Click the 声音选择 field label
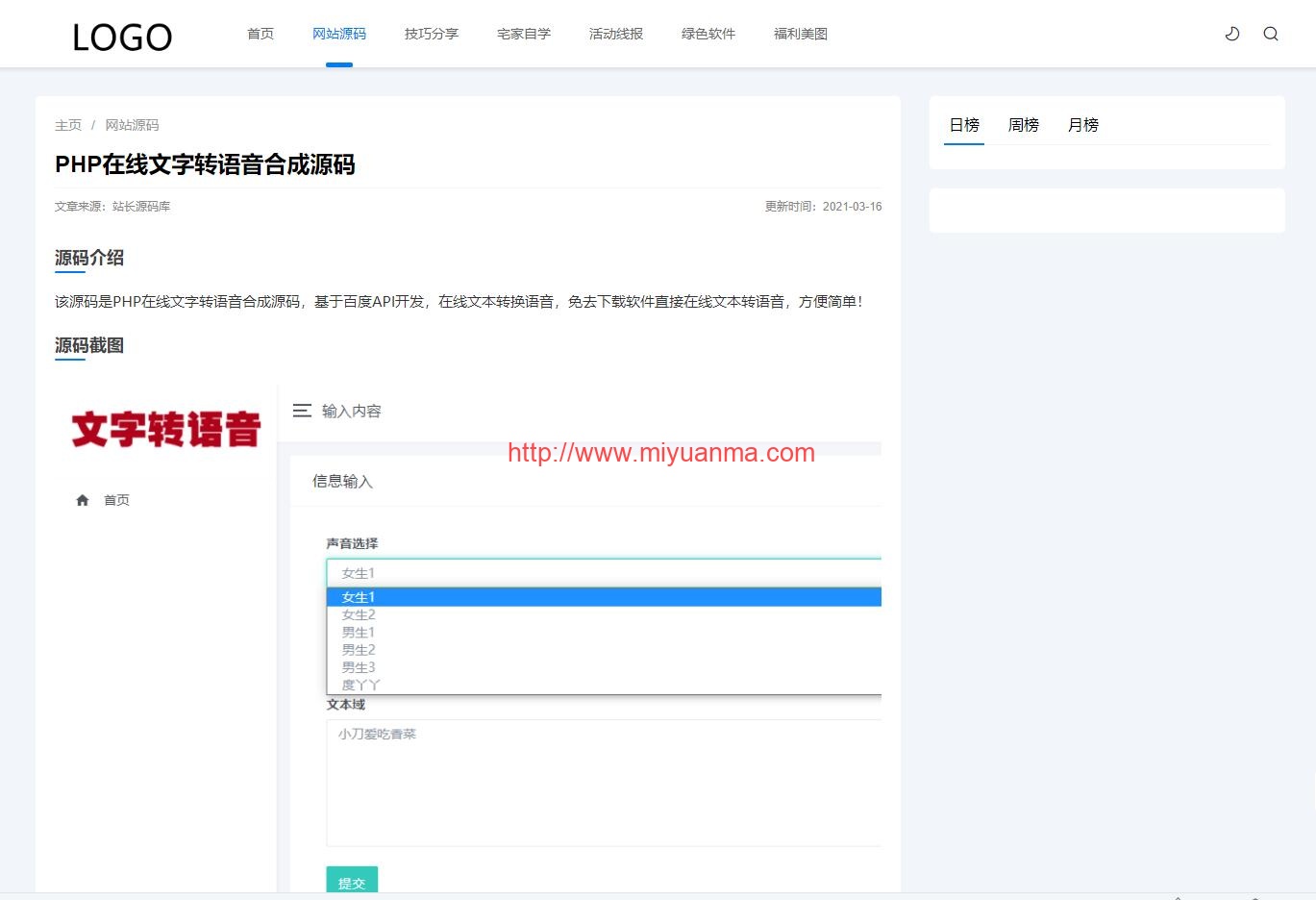The image size is (1316, 900). pyautogui.click(x=352, y=543)
